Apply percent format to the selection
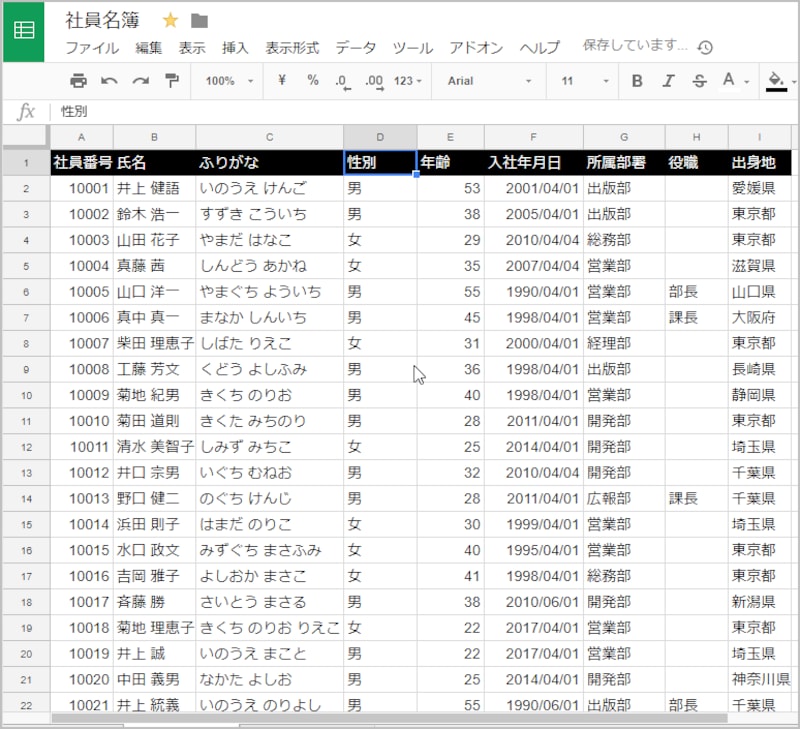Image resolution: width=800 pixels, height=729 pixels. [313, 81]
